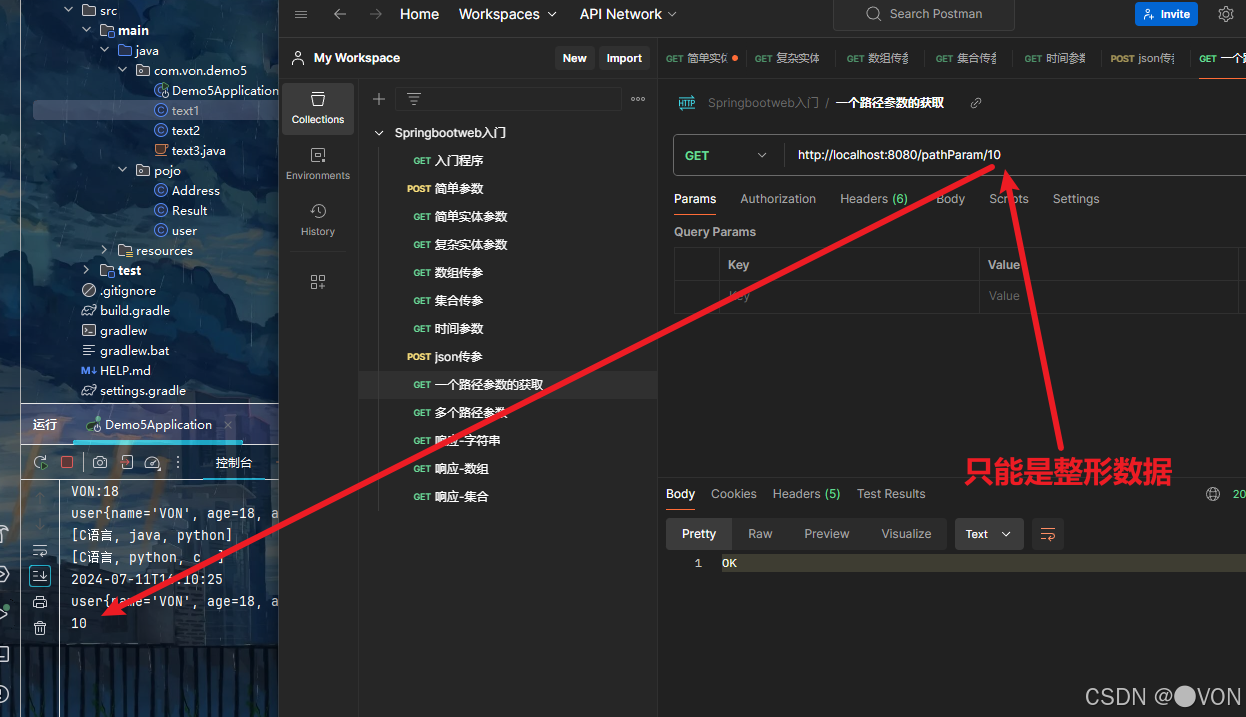
Task: Close the Demo5Application run tab
Action: (230, 425)
